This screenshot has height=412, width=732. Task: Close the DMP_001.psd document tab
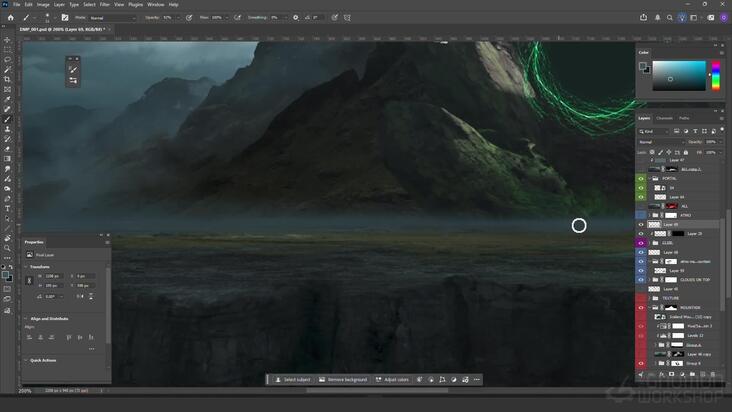click(109, 29)
